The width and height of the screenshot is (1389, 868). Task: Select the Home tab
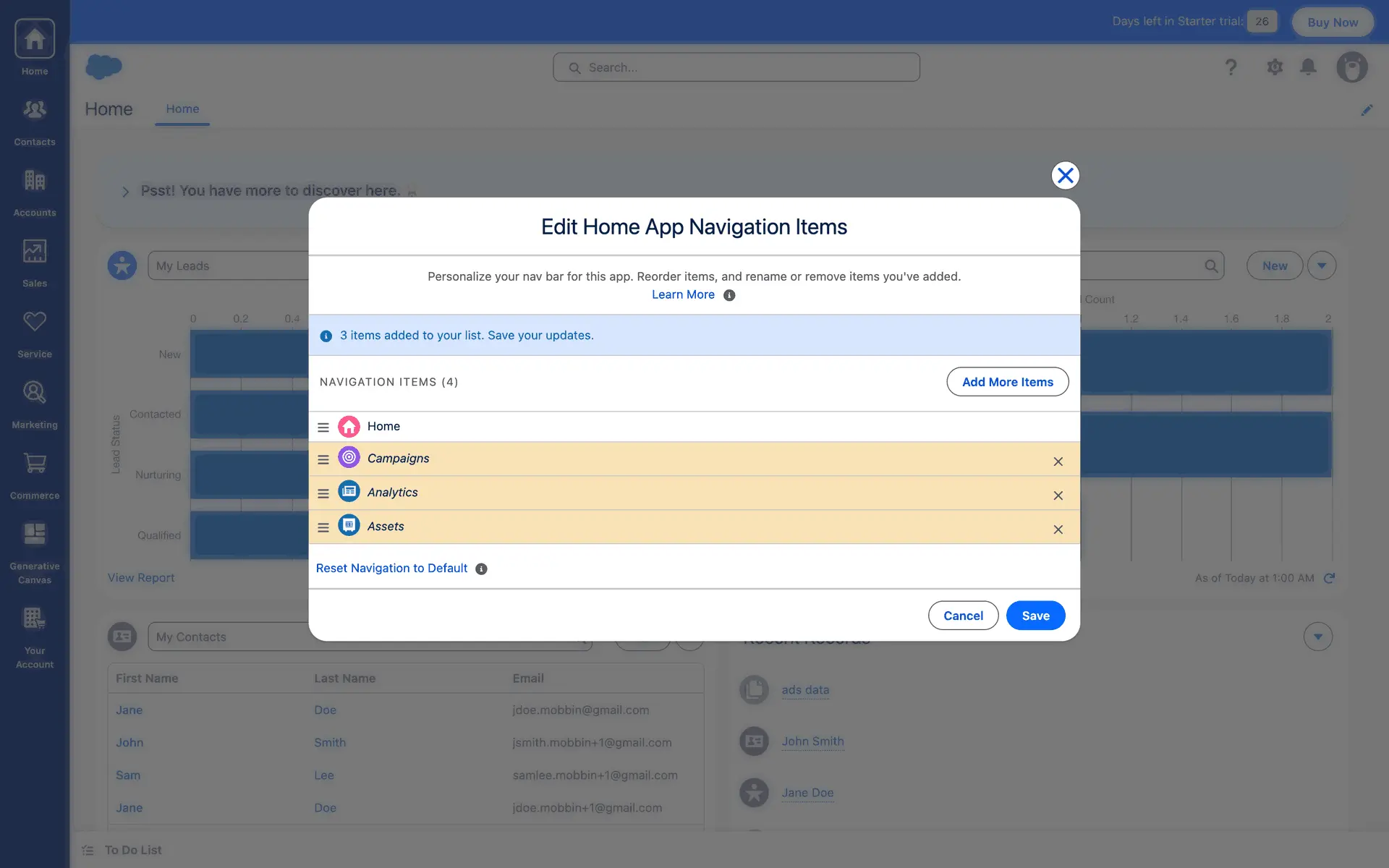pyautogui.click(x=182, y=109)
